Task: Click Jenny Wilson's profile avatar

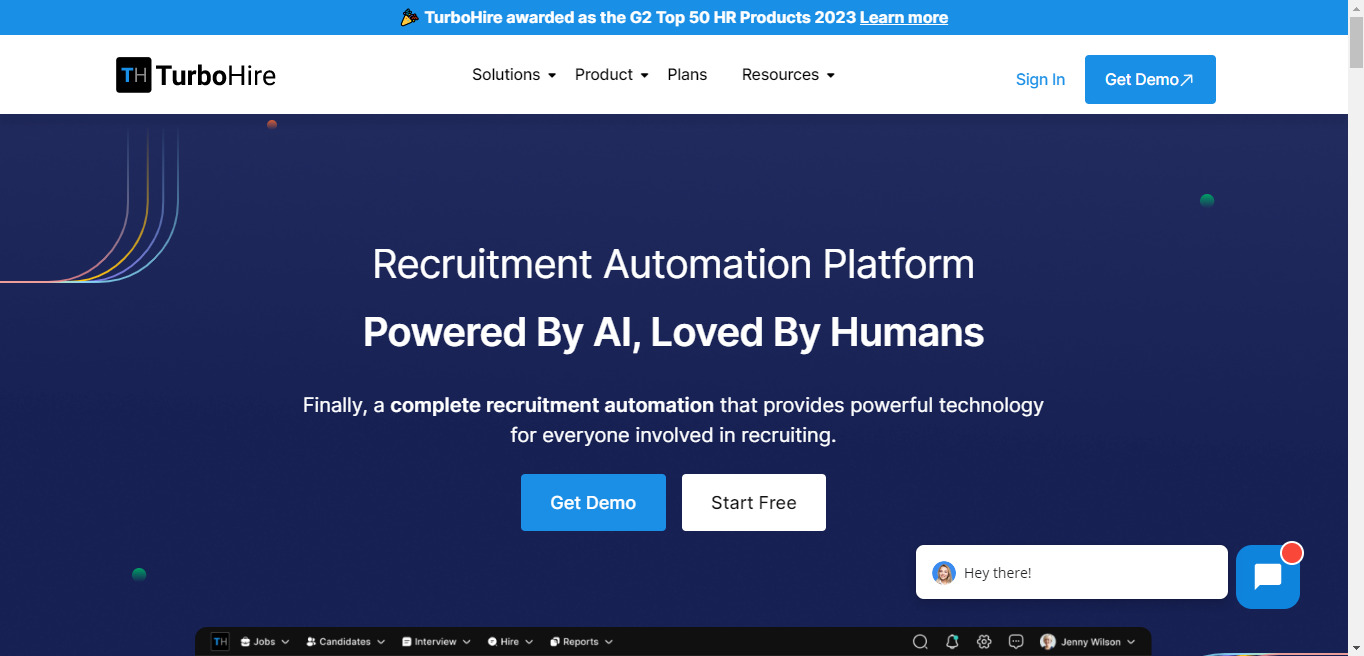Action: pos(1048,642)
